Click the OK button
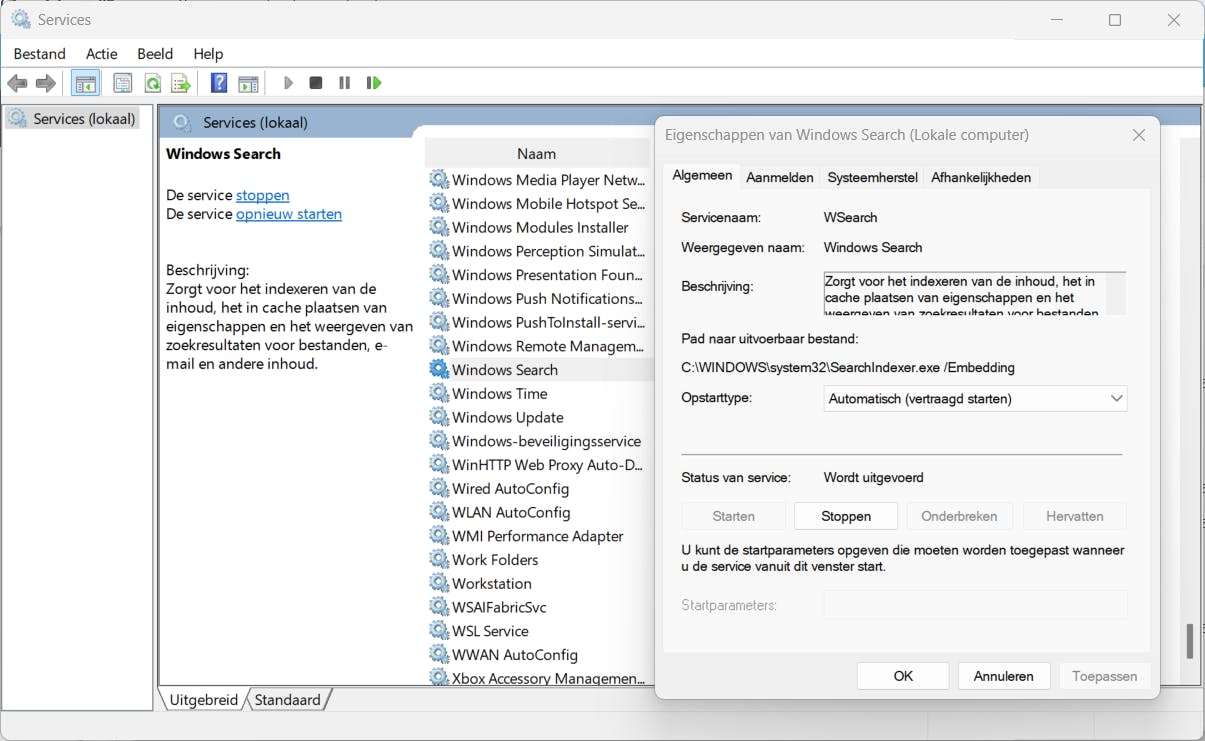Image resolution: width=1205 pixels, height=741 pixels. pyautogui.click(x=903, y=676)
